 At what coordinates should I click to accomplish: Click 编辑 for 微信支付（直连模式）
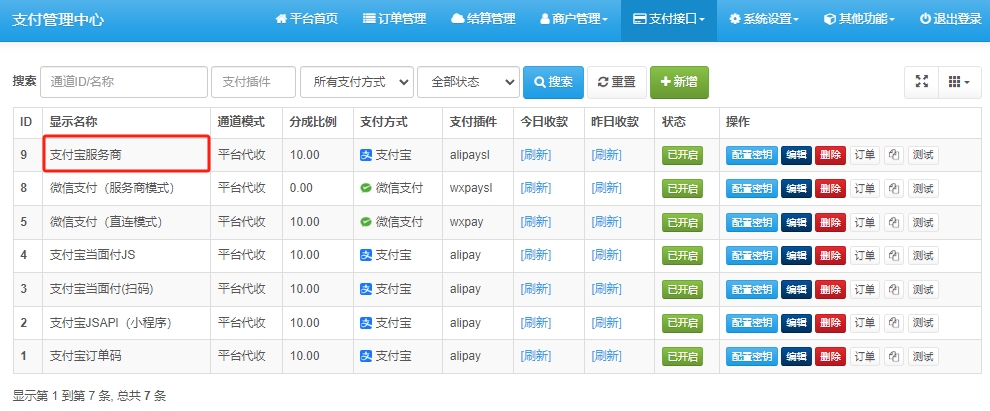pos(796,222)
